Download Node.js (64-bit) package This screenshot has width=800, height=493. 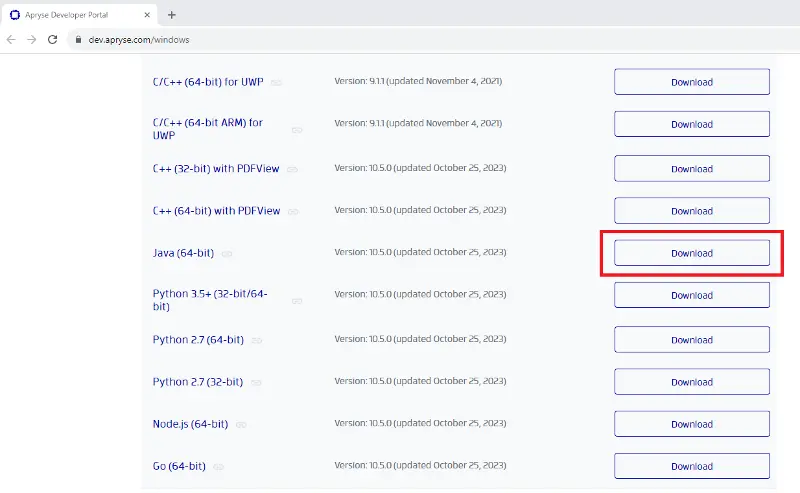click(692, 424)
